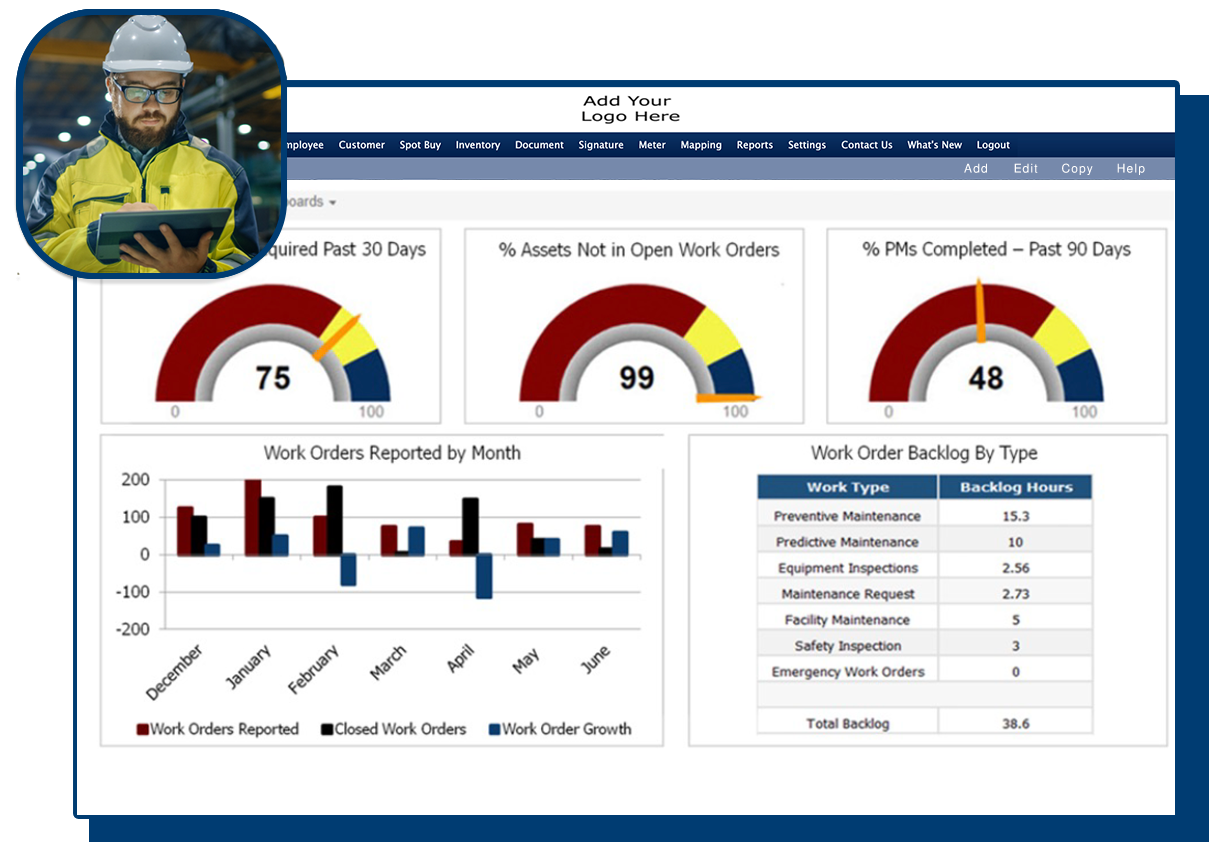
Task: Click the Copy button
Action: 1077,169
